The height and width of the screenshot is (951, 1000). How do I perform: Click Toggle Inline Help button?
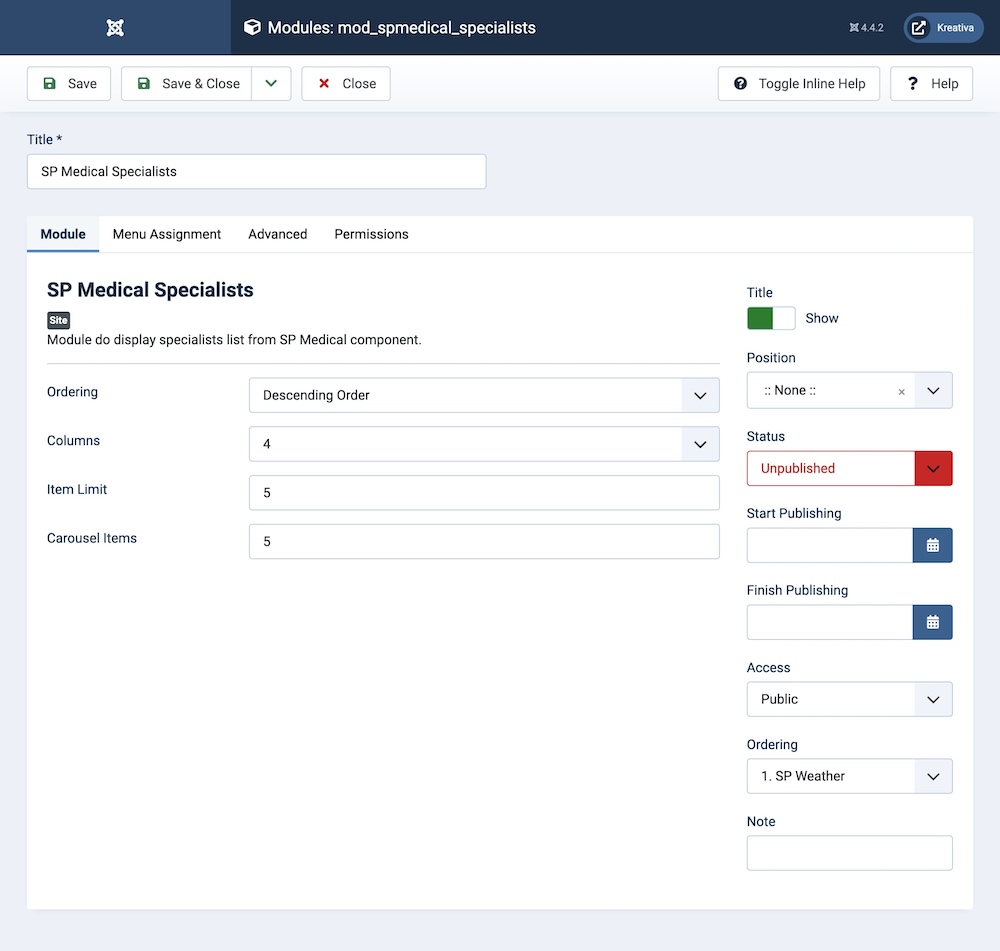799,84
